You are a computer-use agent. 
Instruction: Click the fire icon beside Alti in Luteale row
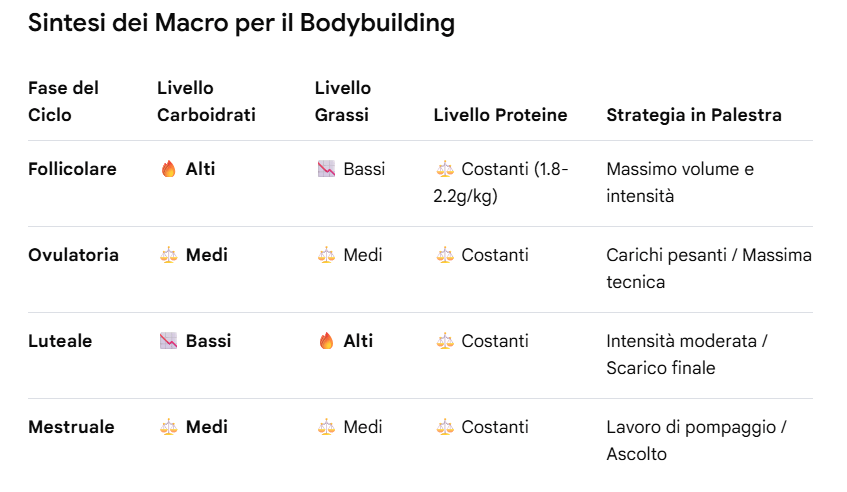pos(326,341)
